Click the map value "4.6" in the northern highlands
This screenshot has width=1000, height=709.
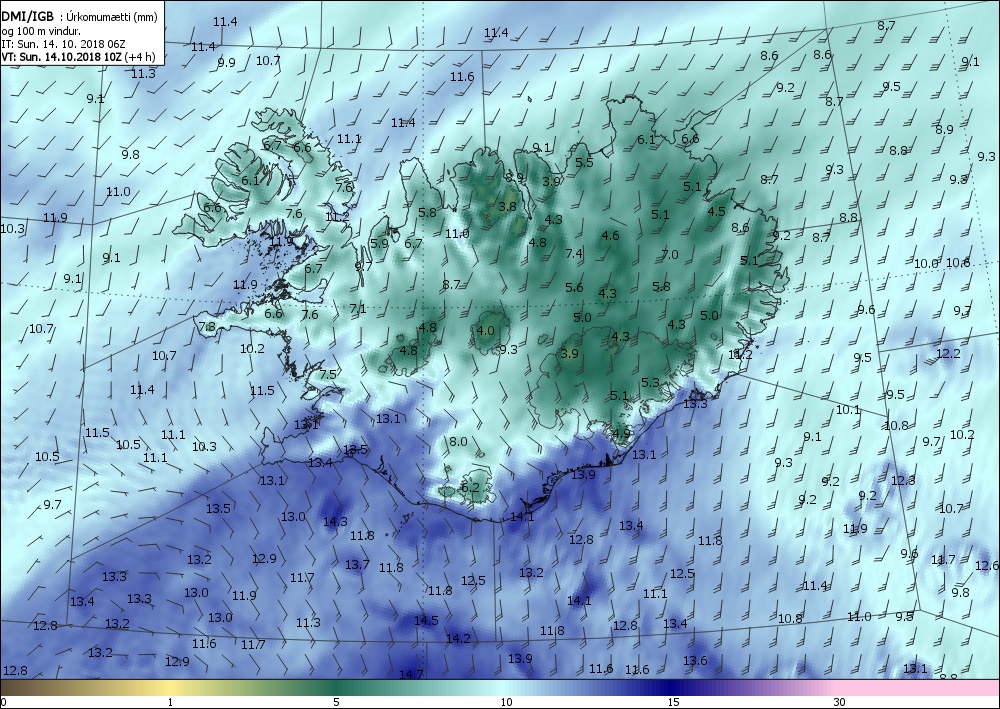(610, 235)
